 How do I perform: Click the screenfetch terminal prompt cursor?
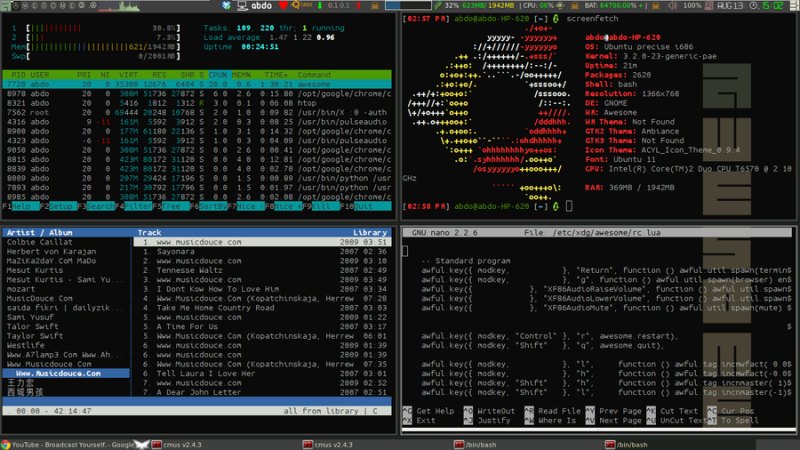tap(569, 206)
